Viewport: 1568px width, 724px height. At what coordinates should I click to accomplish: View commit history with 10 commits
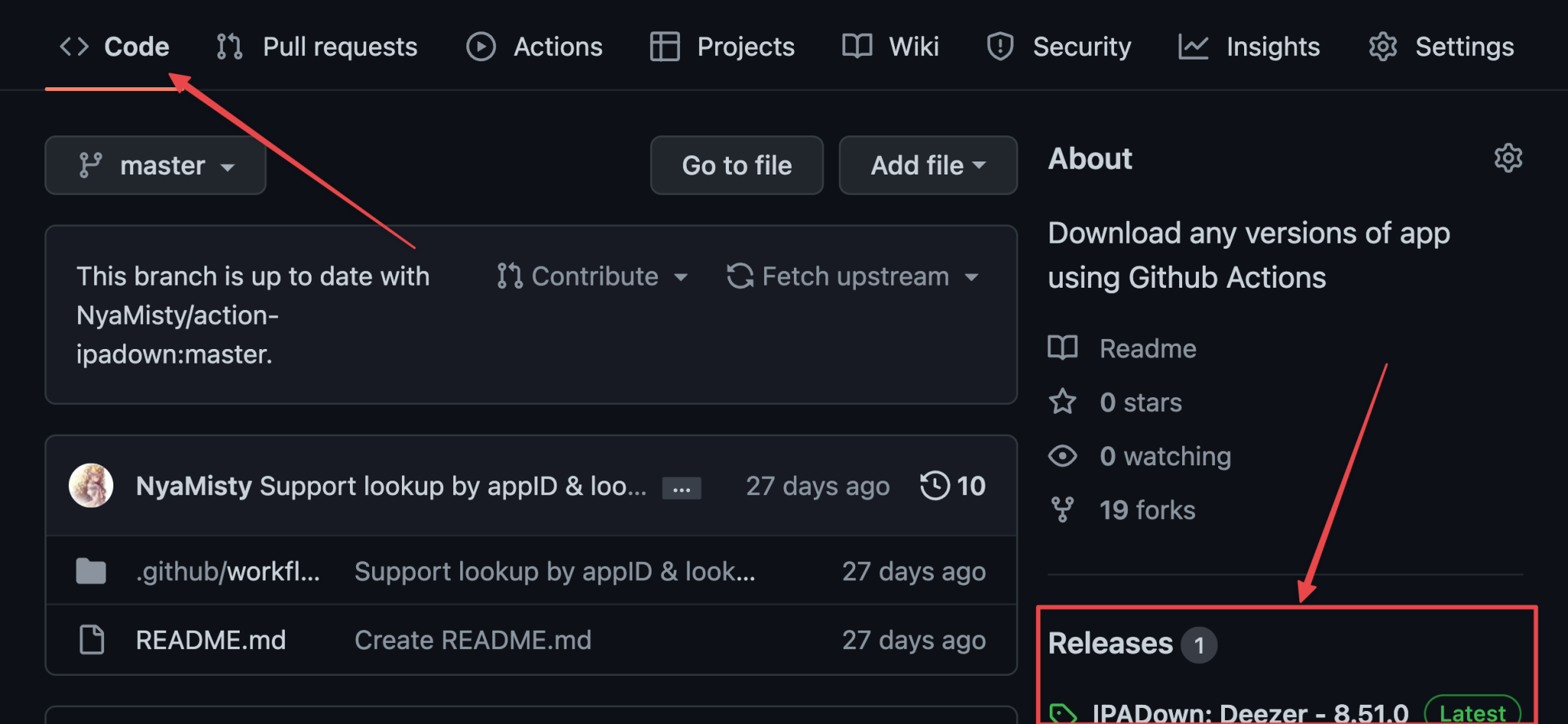(x=952, y=486)
